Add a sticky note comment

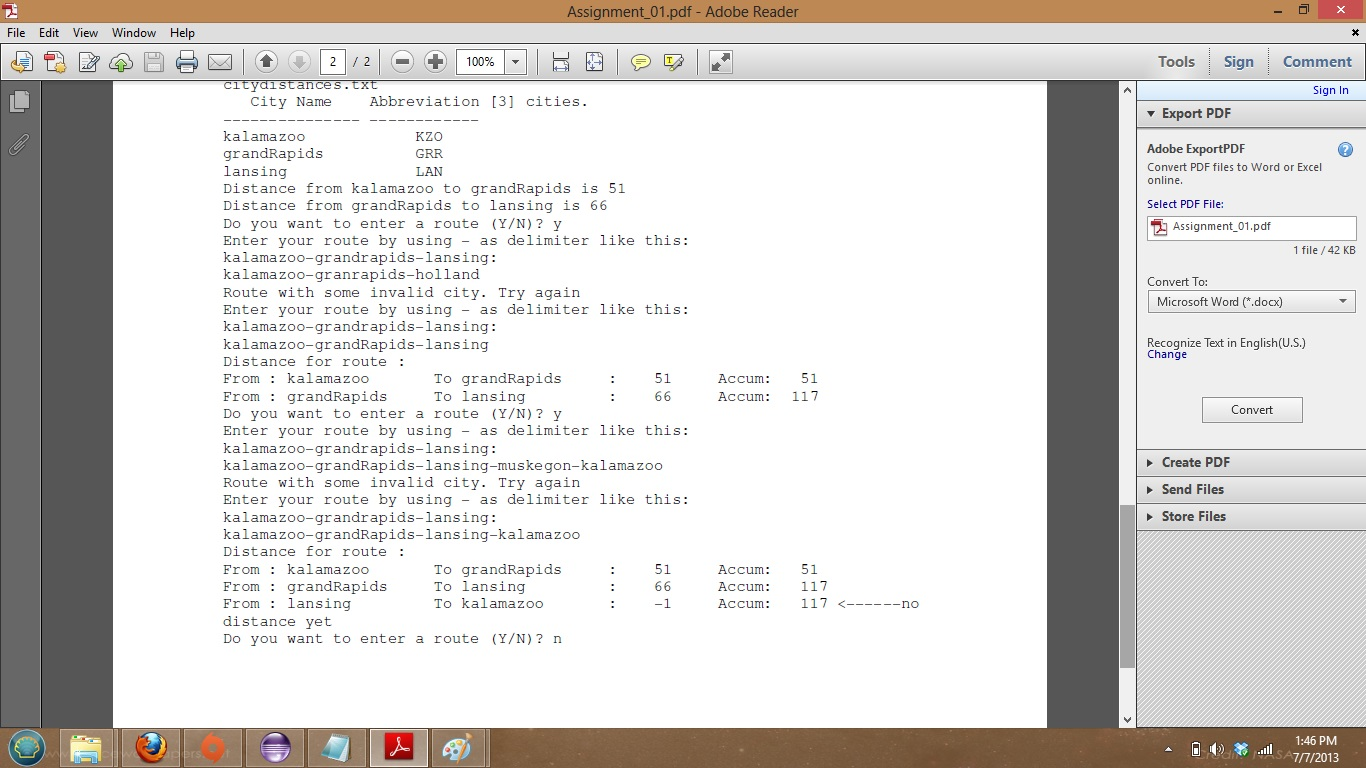pos(641,62)
